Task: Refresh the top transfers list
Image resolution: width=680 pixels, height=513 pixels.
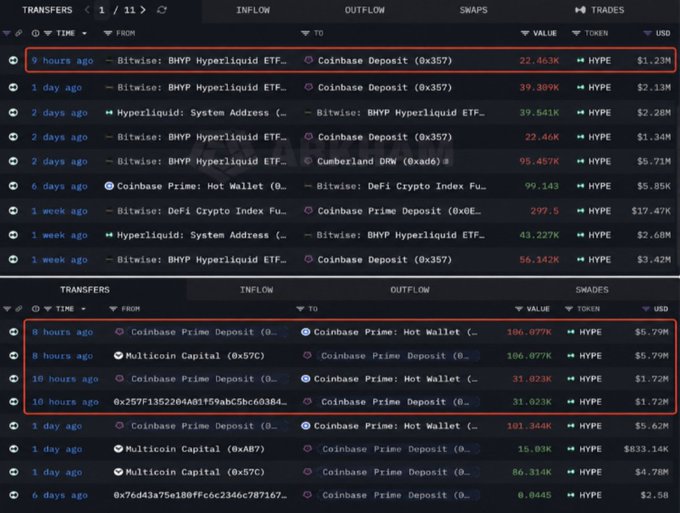Action: point(162,10)
